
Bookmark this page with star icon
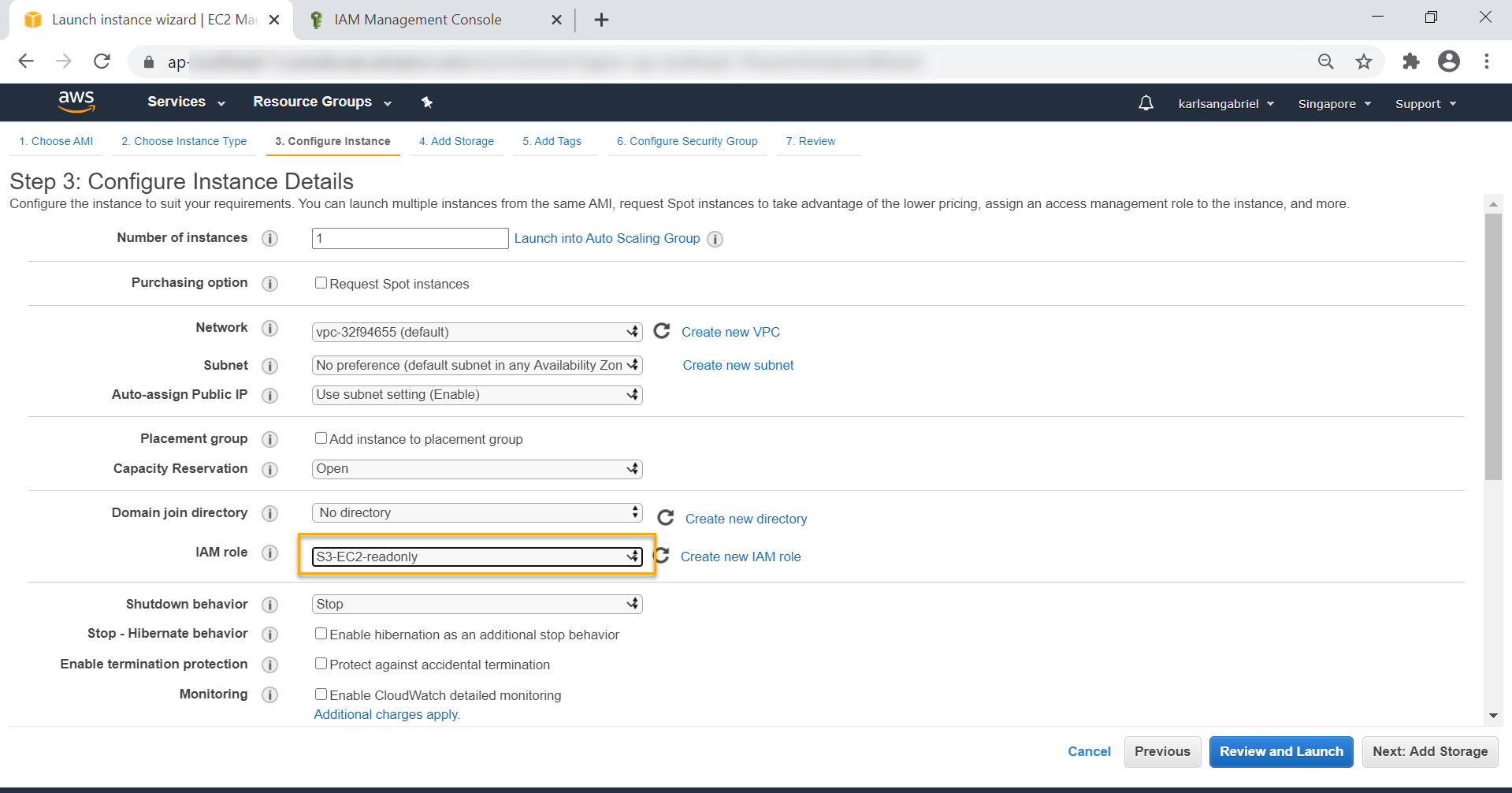pos(1364,61)
